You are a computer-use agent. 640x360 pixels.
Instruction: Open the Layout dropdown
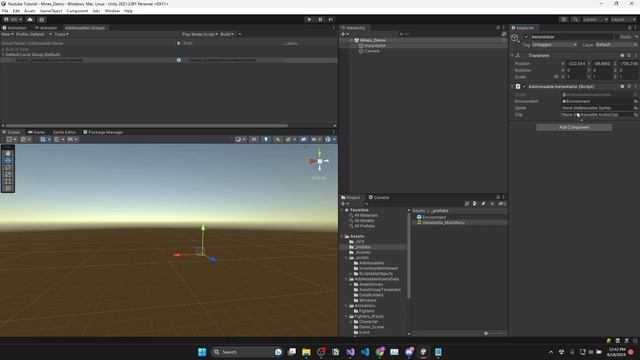click(x=623, y=19)
